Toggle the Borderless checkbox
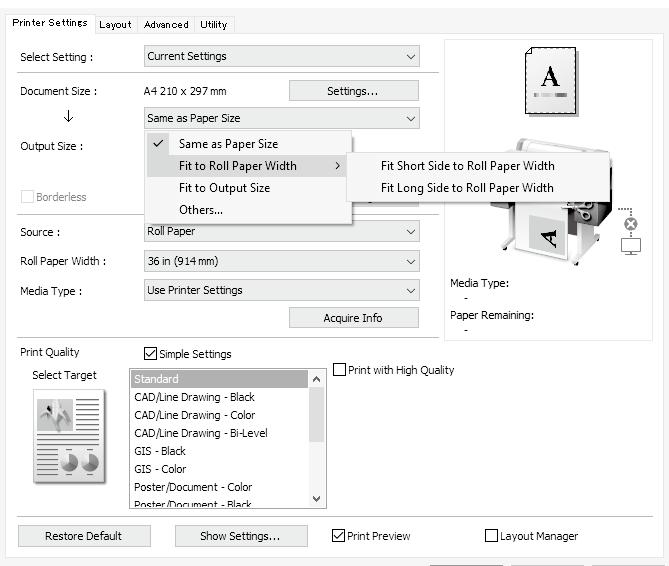669x566 pixels. [x=27, y=197]
